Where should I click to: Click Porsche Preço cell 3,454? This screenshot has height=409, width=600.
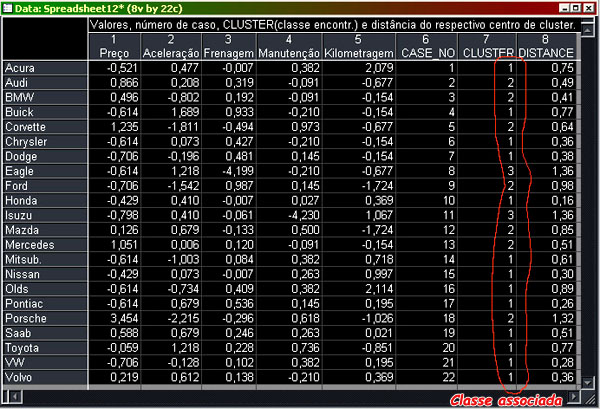[114, 318]
